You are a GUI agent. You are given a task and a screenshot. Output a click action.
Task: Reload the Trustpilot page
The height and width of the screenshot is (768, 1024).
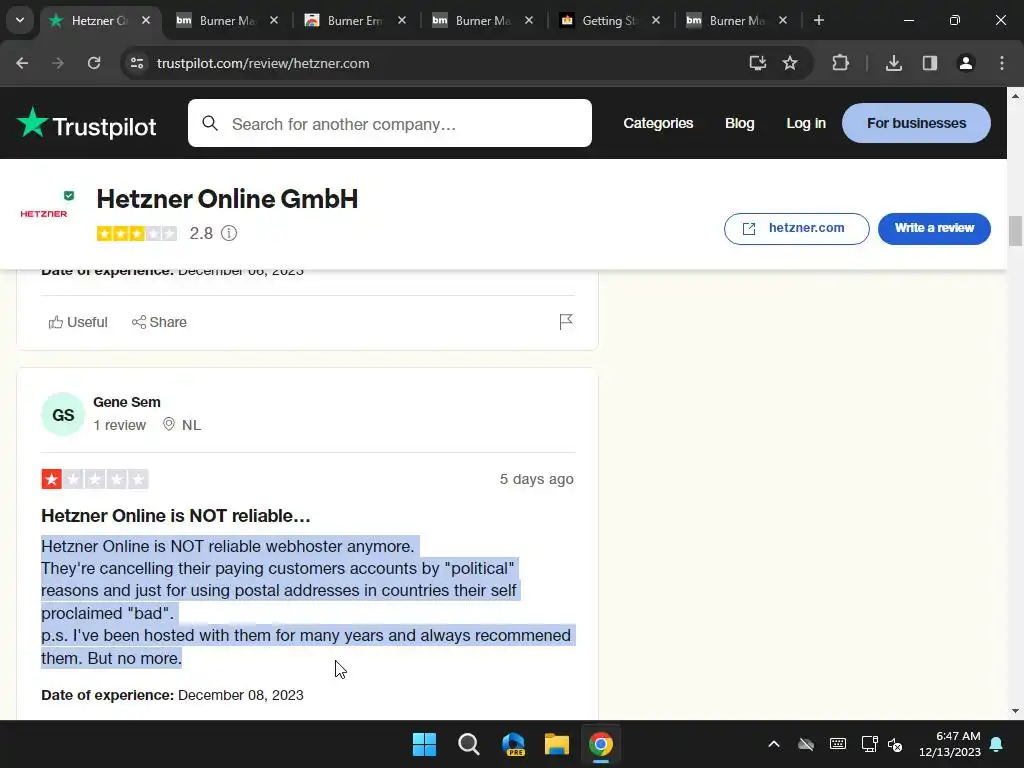coord(94,63)
